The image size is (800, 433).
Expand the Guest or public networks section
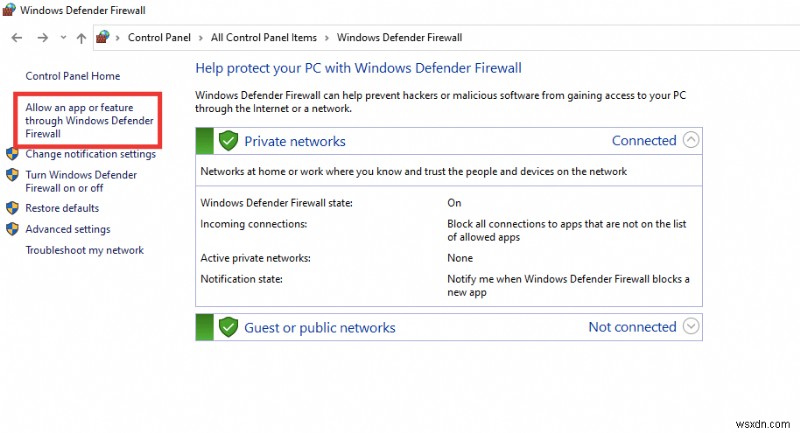click(x=691, y=327)
